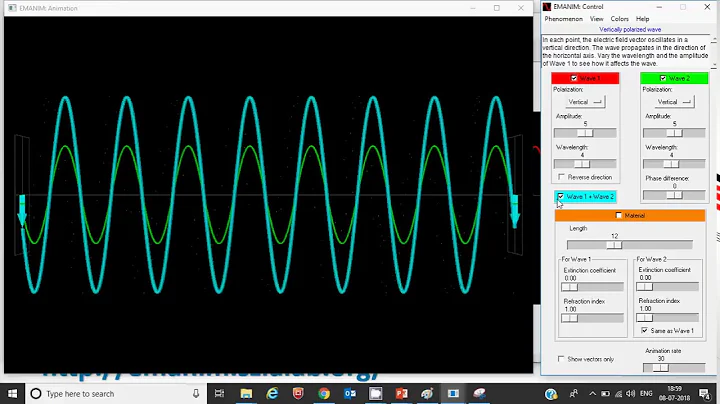720x404 pixels.
Task: Open the View menu
Action: tap(596, 19)
